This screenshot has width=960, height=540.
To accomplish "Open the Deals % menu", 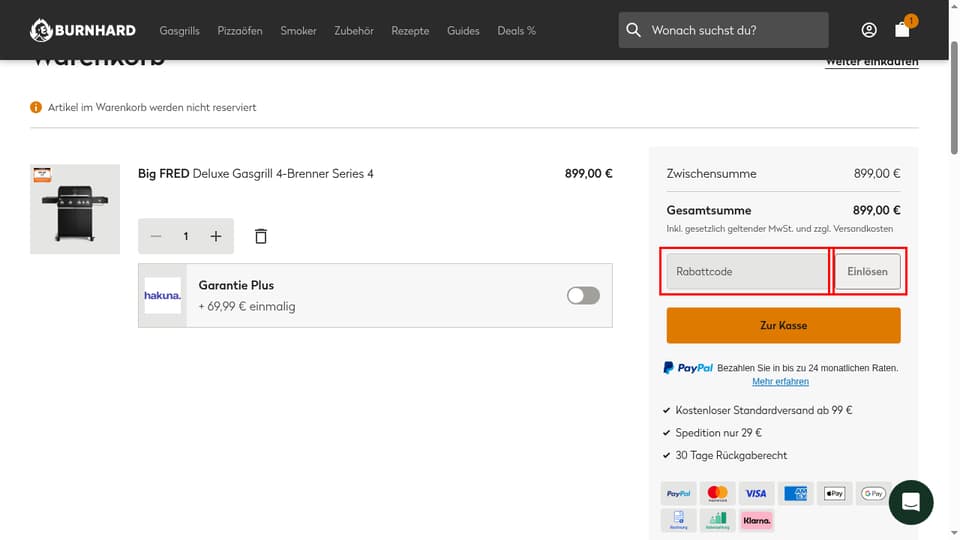I will point(516,31).
